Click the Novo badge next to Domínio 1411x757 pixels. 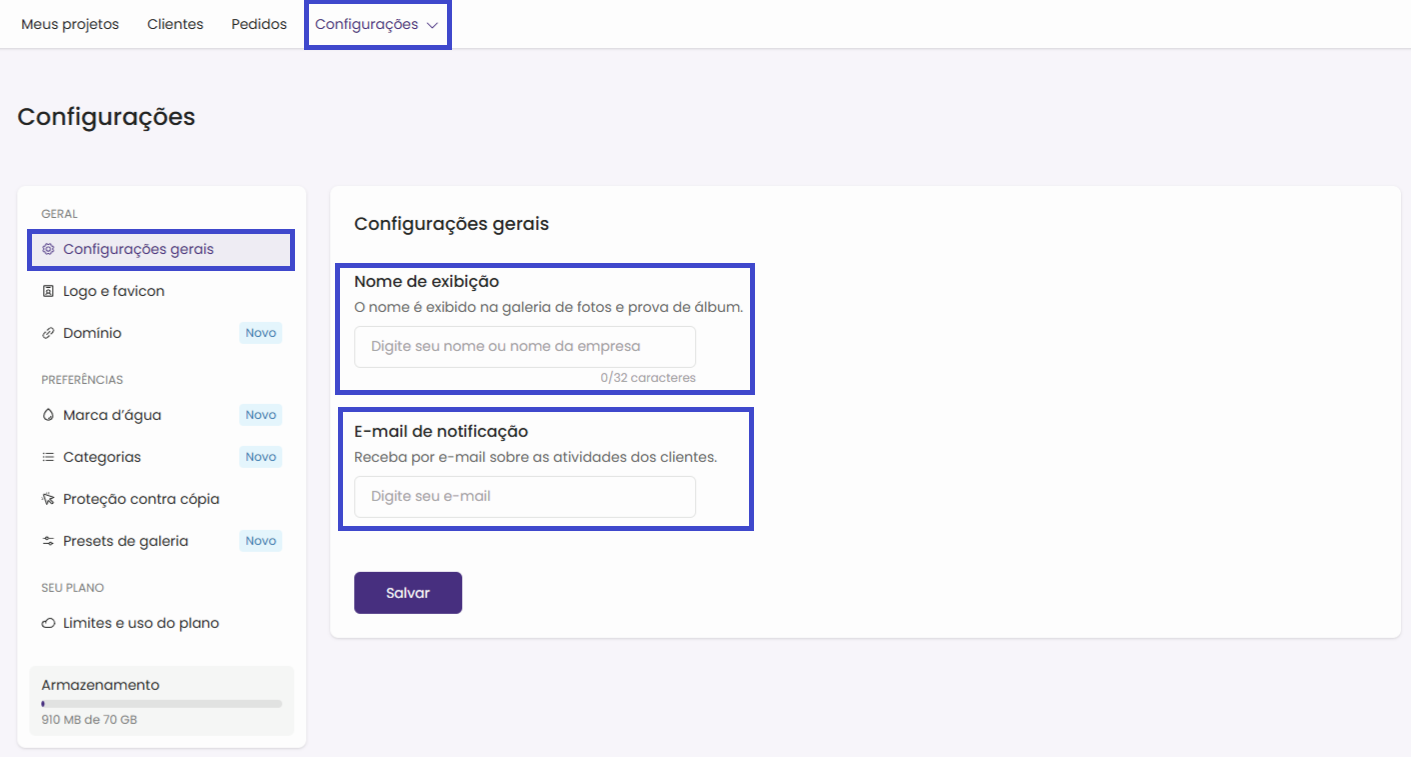[x=260, y=333]
